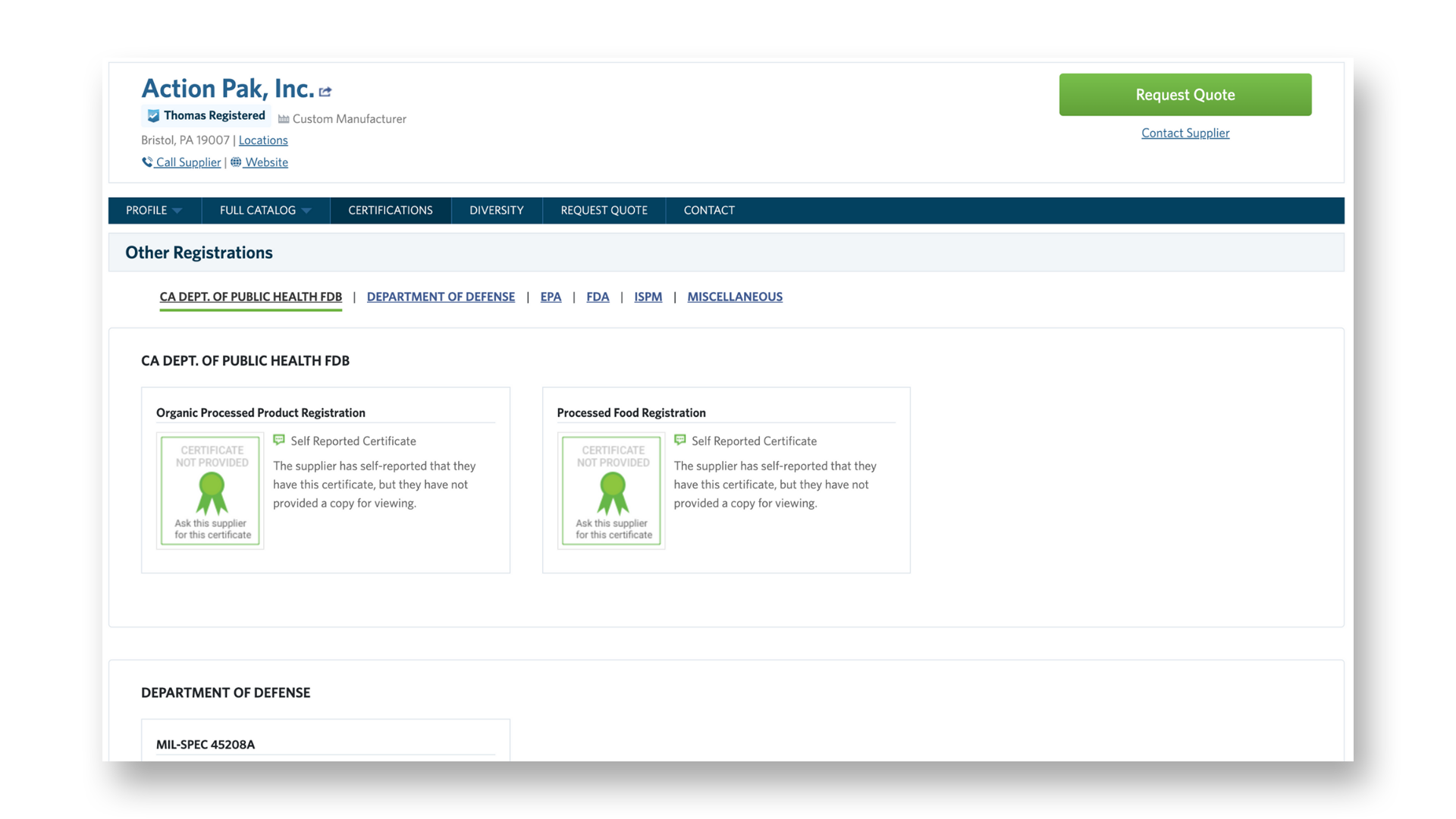The image size is (1456, 819).
Task: Switch to the MISCELLANEOUS registrations tab
Action: click(735, 297)
